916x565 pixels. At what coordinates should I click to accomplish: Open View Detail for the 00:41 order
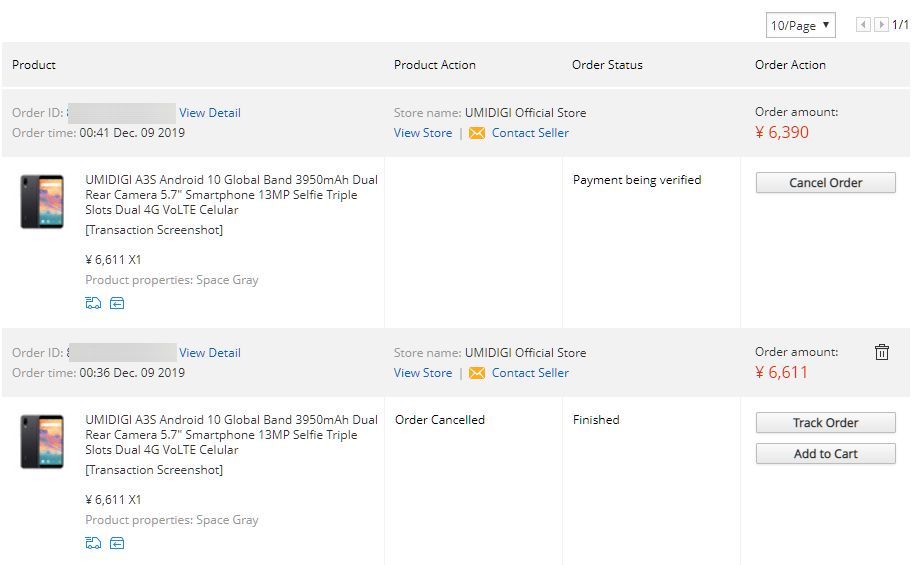pos(210,113)
